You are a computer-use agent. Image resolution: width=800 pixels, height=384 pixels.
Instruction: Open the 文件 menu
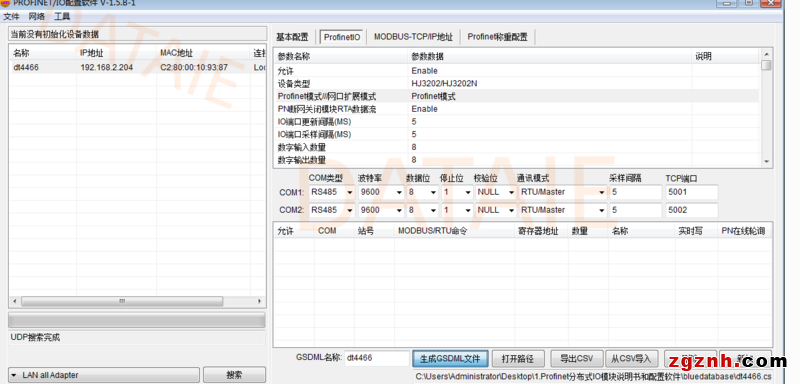point(11,16)
